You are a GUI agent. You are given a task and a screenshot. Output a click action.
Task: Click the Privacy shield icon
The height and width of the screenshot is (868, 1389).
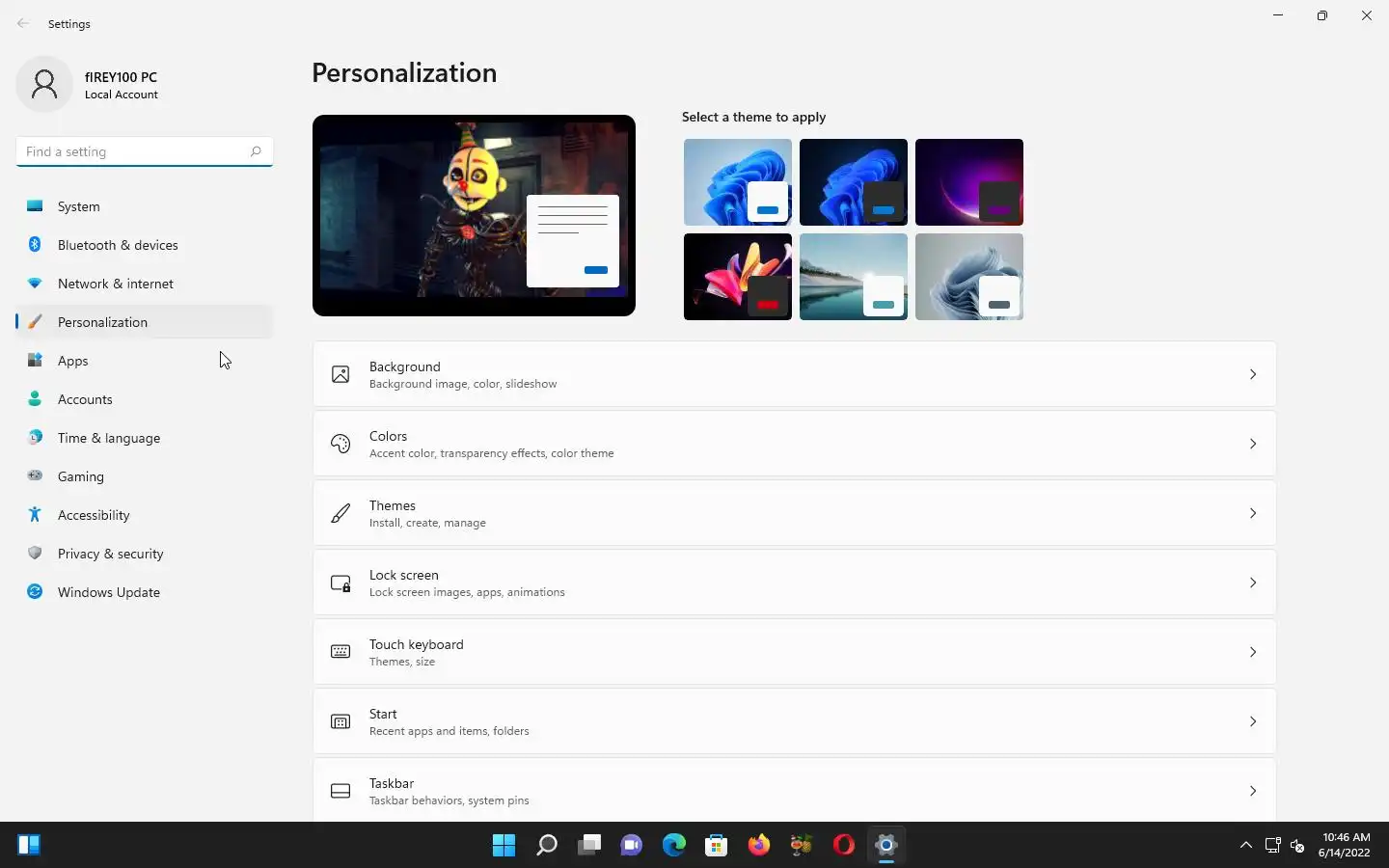click(x=35, y=553)
